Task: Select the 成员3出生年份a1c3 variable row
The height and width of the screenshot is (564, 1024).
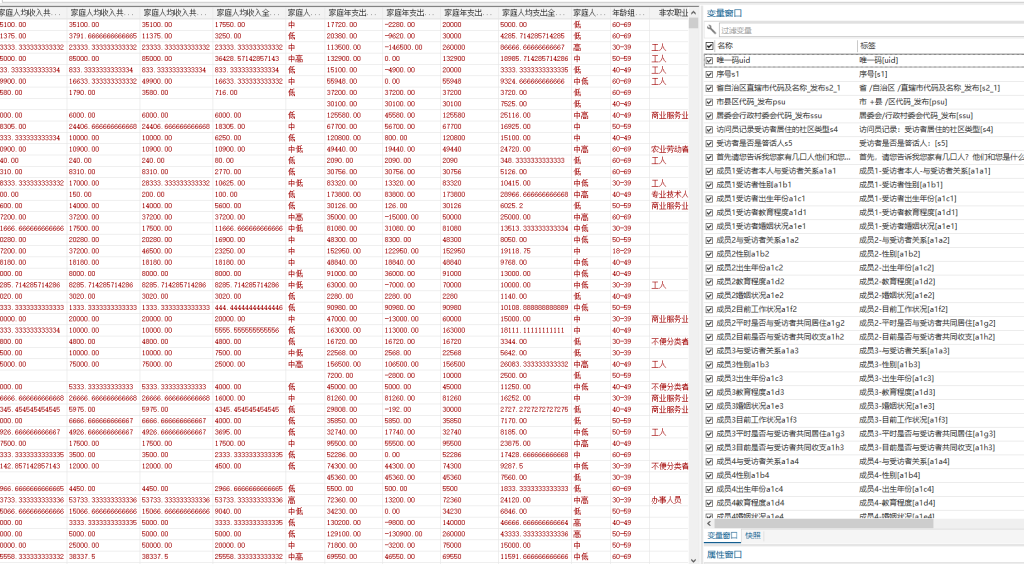Action: (865, 379)
